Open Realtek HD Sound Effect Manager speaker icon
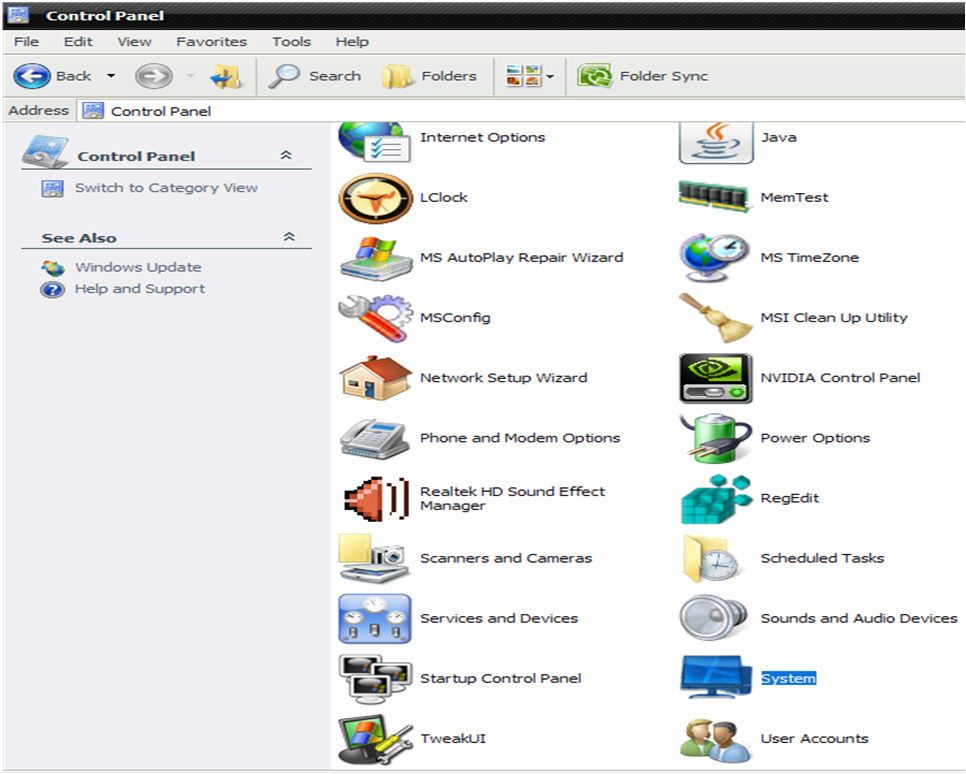The height and width of the screenshot is (774, 966). [x=376, y=499]
